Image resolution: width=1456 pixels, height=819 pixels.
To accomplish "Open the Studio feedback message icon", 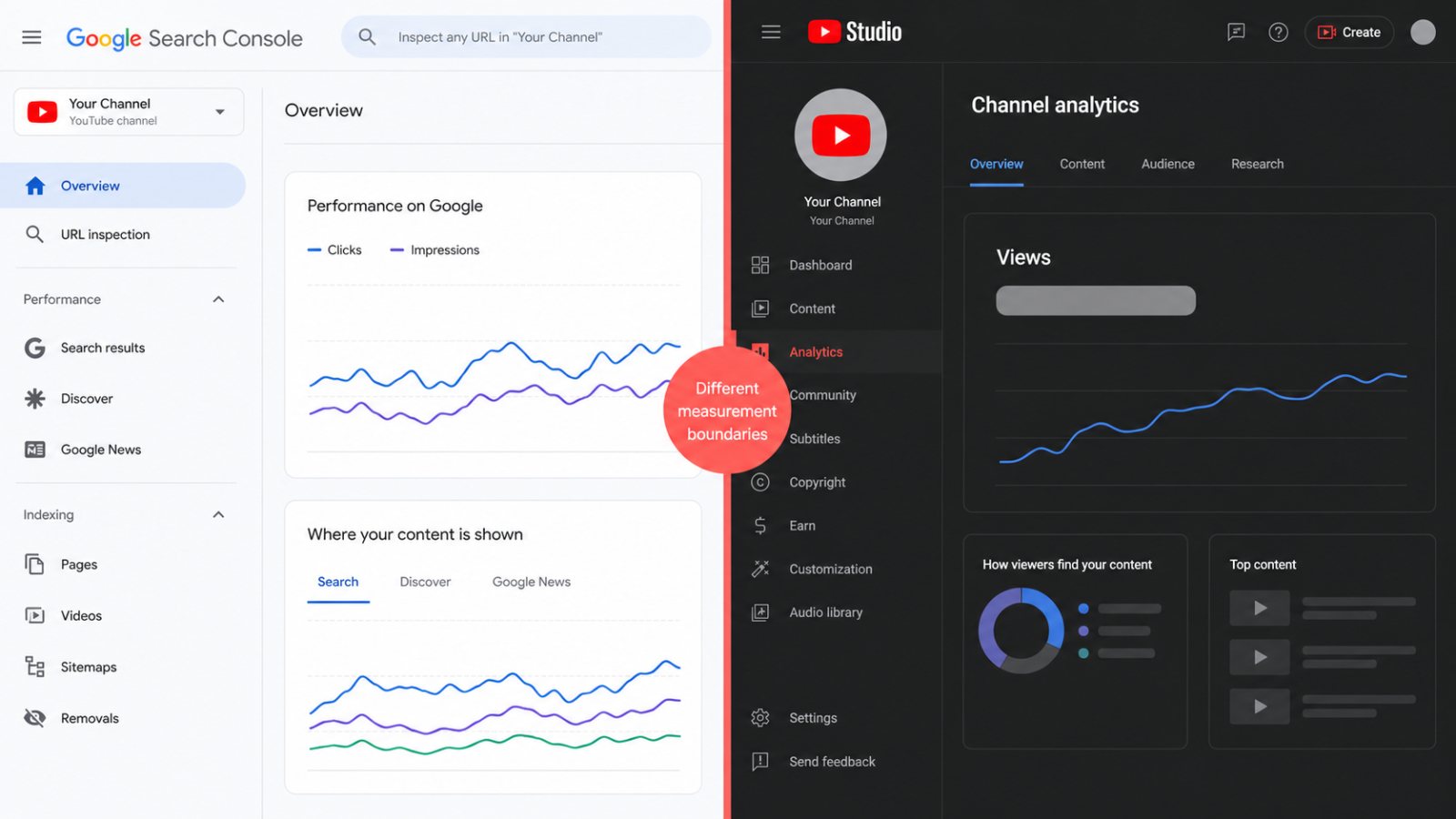I will [x=1236, y=32].
